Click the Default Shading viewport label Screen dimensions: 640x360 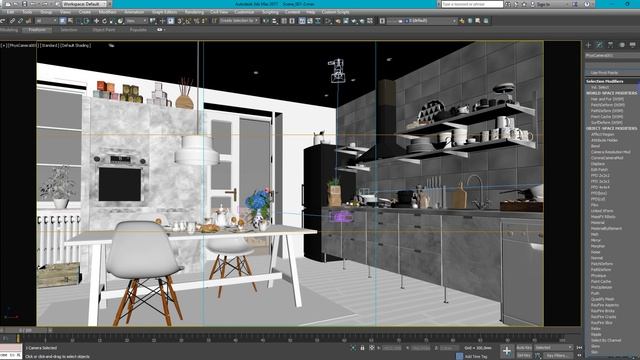(76, 45)
